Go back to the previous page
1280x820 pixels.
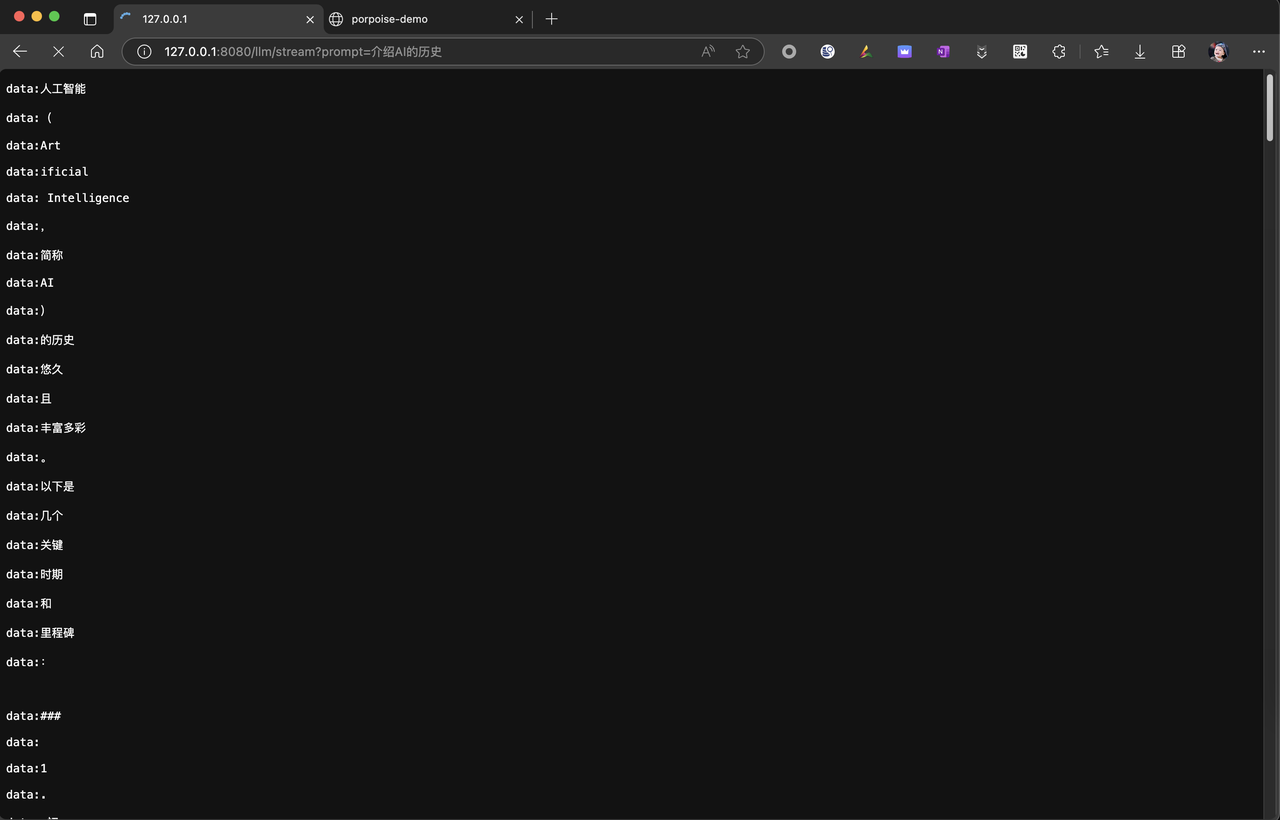click(x=20, y=52)
